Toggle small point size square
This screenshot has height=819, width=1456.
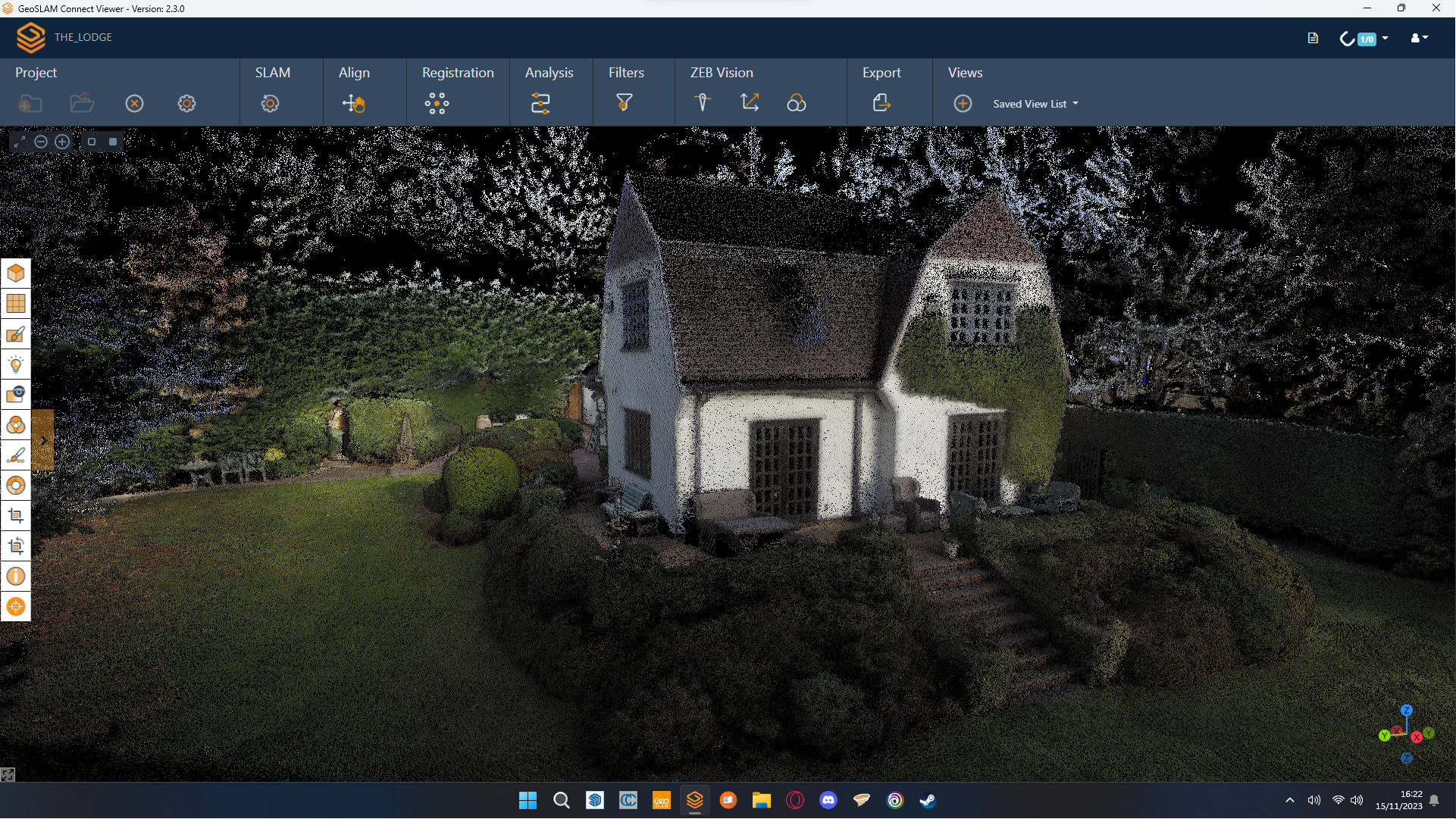point(92,142)
